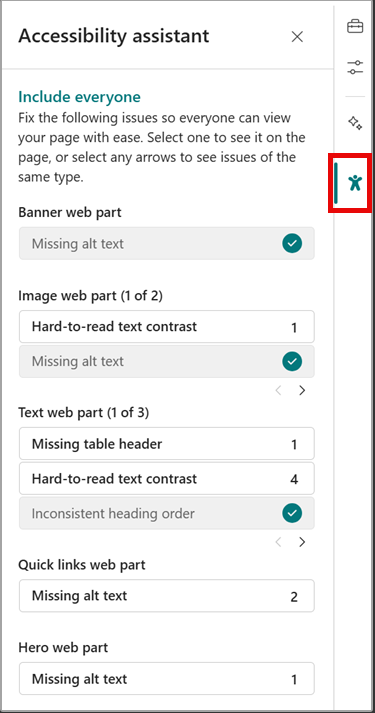Open Quick links Missing alt text issue
Screen dimensions: 375x713
click(x=166, y=596)
